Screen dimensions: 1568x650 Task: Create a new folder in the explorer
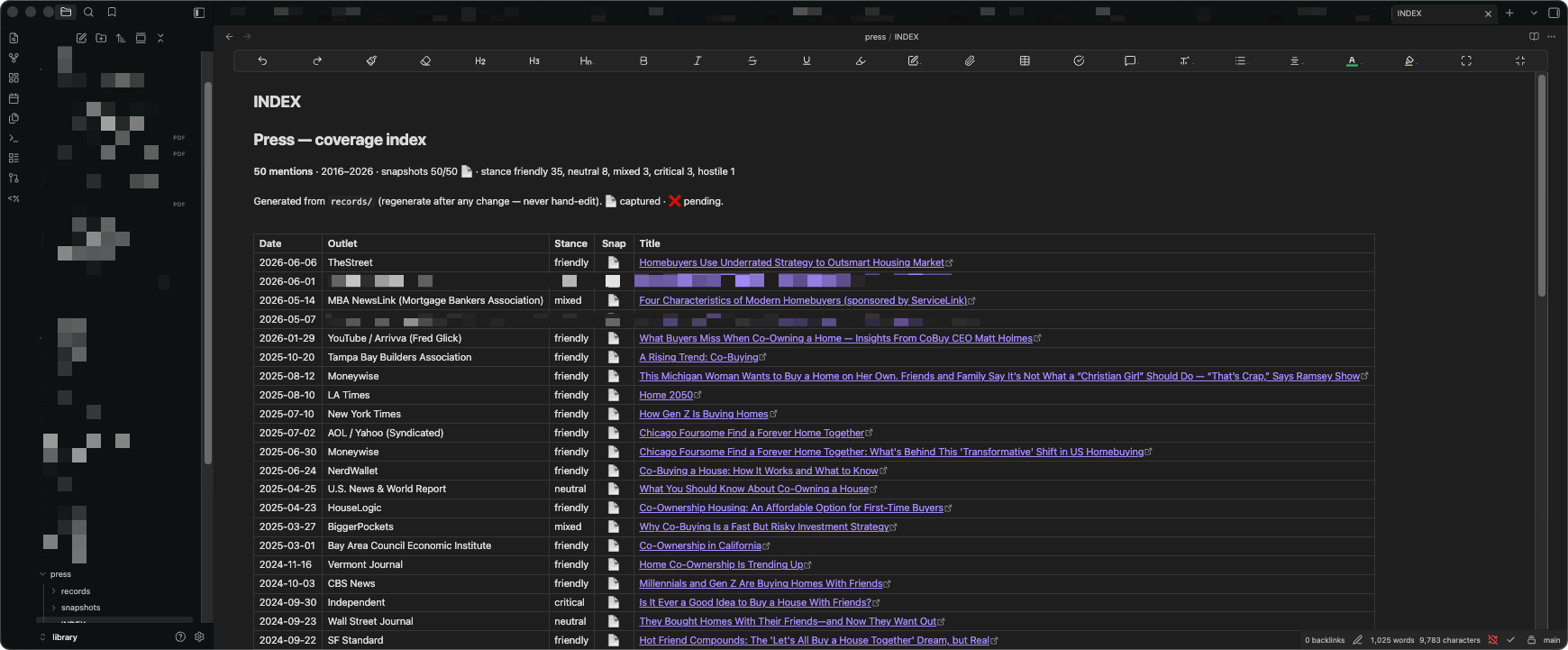pyautogui.click(x=101, y=38)
